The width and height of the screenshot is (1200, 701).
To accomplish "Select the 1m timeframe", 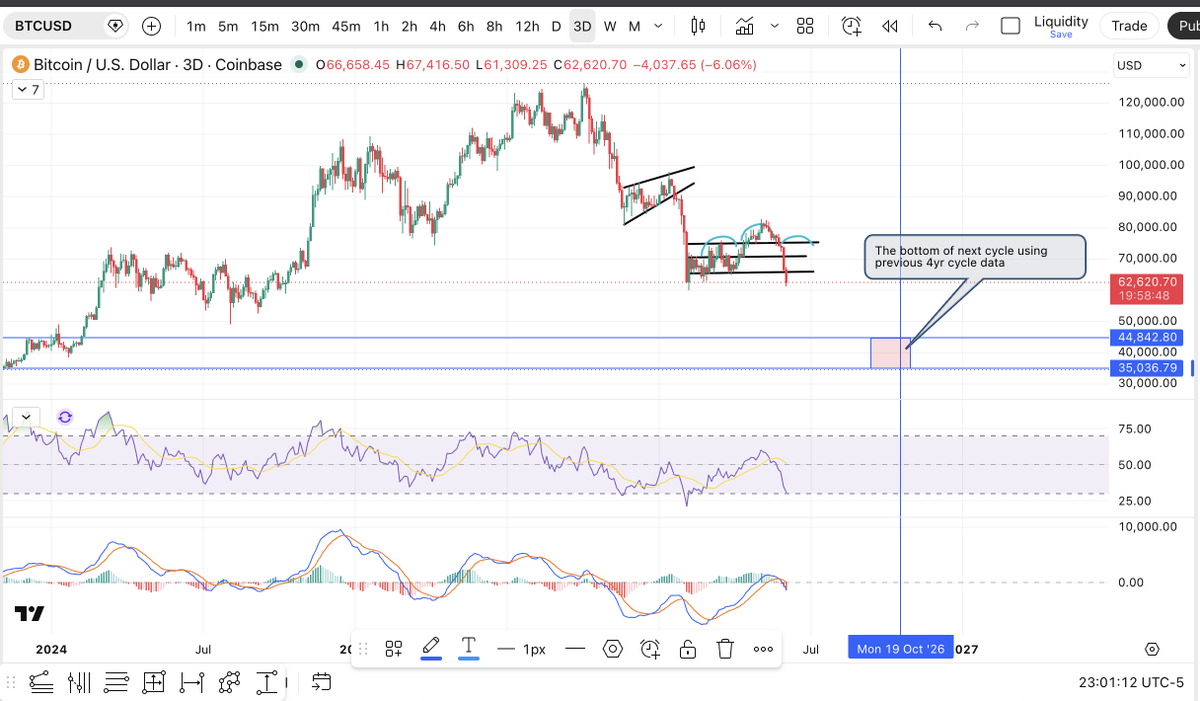I will (x=196, y=26).
